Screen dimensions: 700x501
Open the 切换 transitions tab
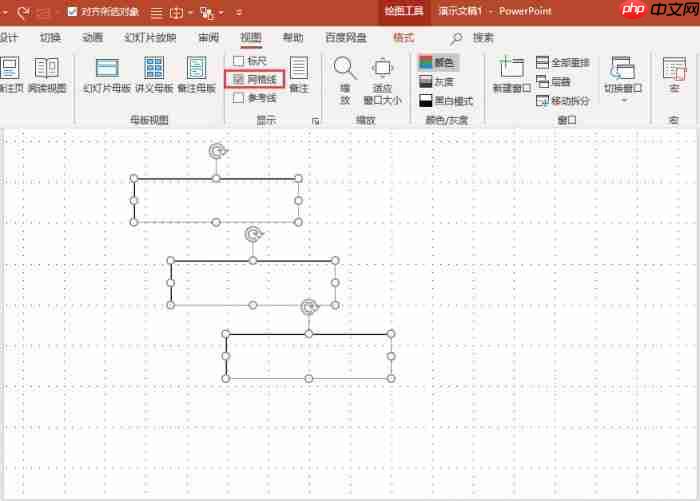tap(50, 38)
